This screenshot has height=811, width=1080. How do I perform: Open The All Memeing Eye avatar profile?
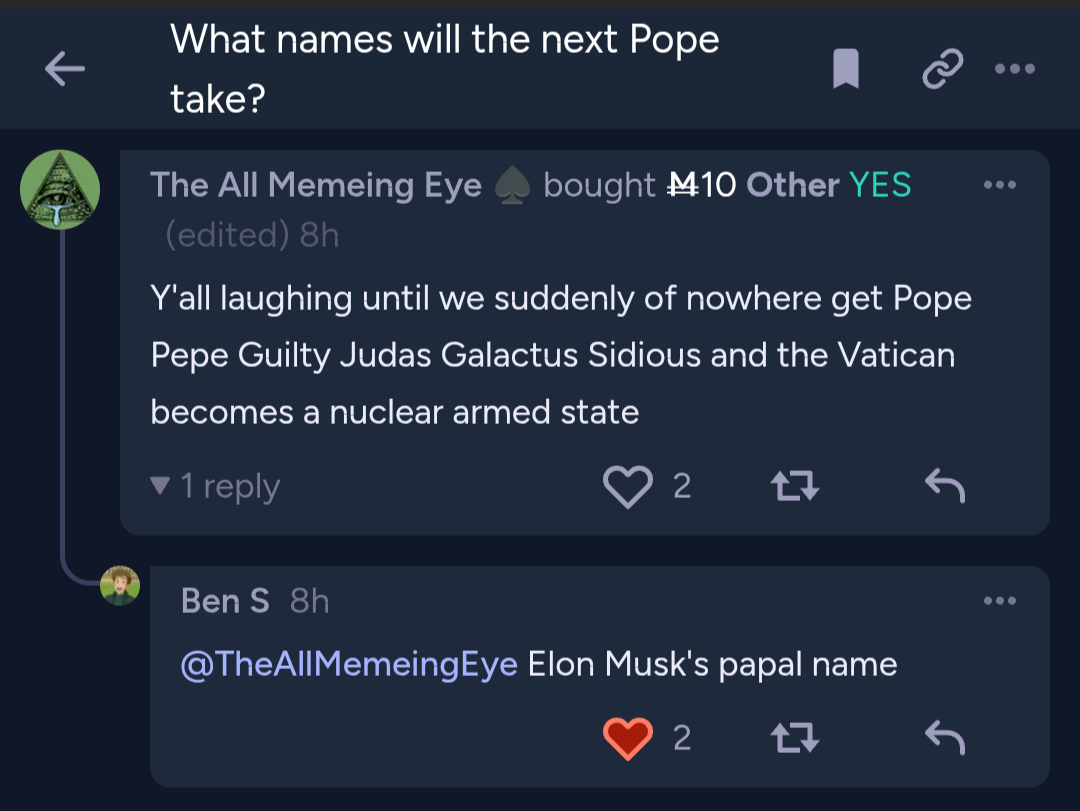[60, 189]
